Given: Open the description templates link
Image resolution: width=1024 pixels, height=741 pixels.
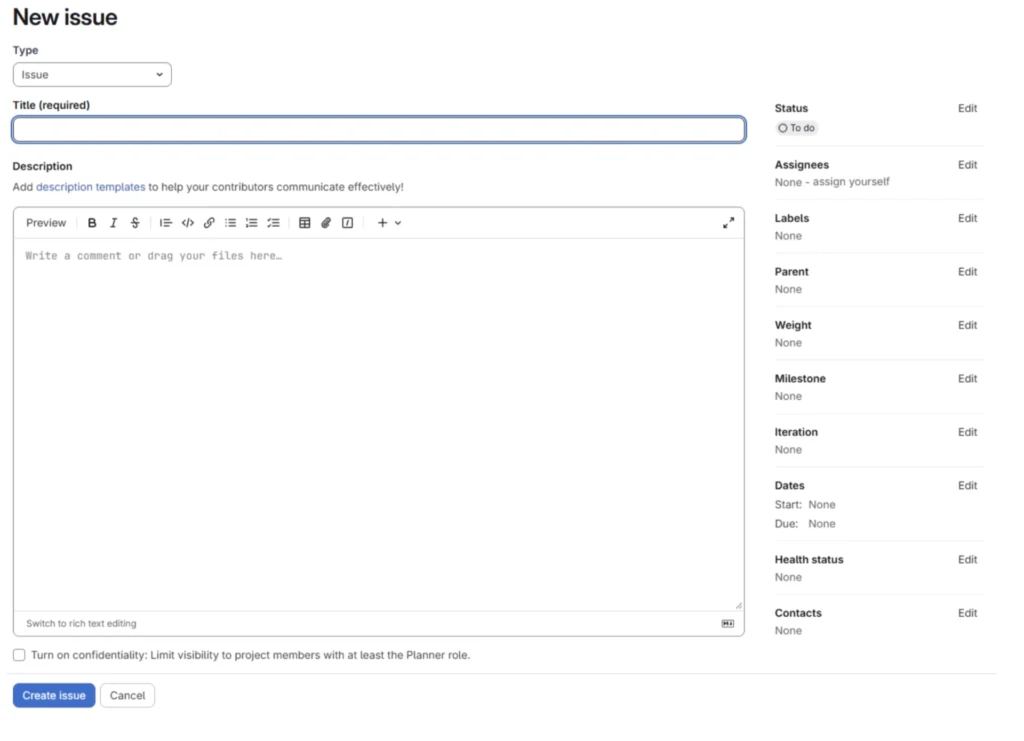Looking at the screenshot, I should [91, 187].
